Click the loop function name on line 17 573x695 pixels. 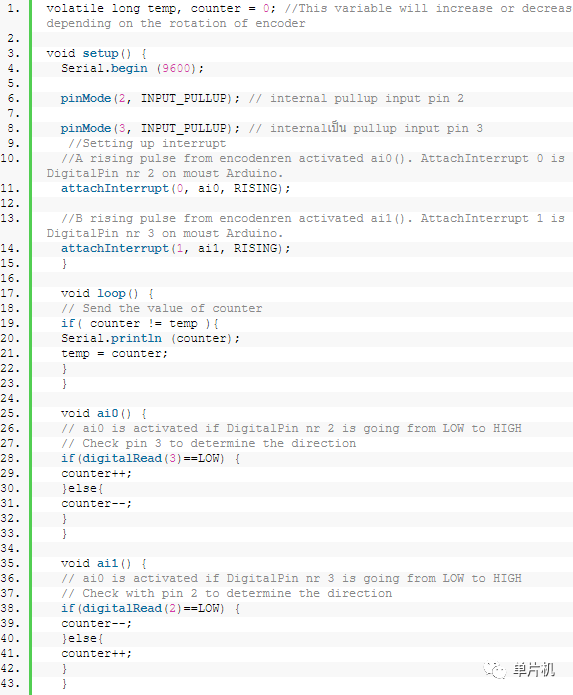[111, 293]
